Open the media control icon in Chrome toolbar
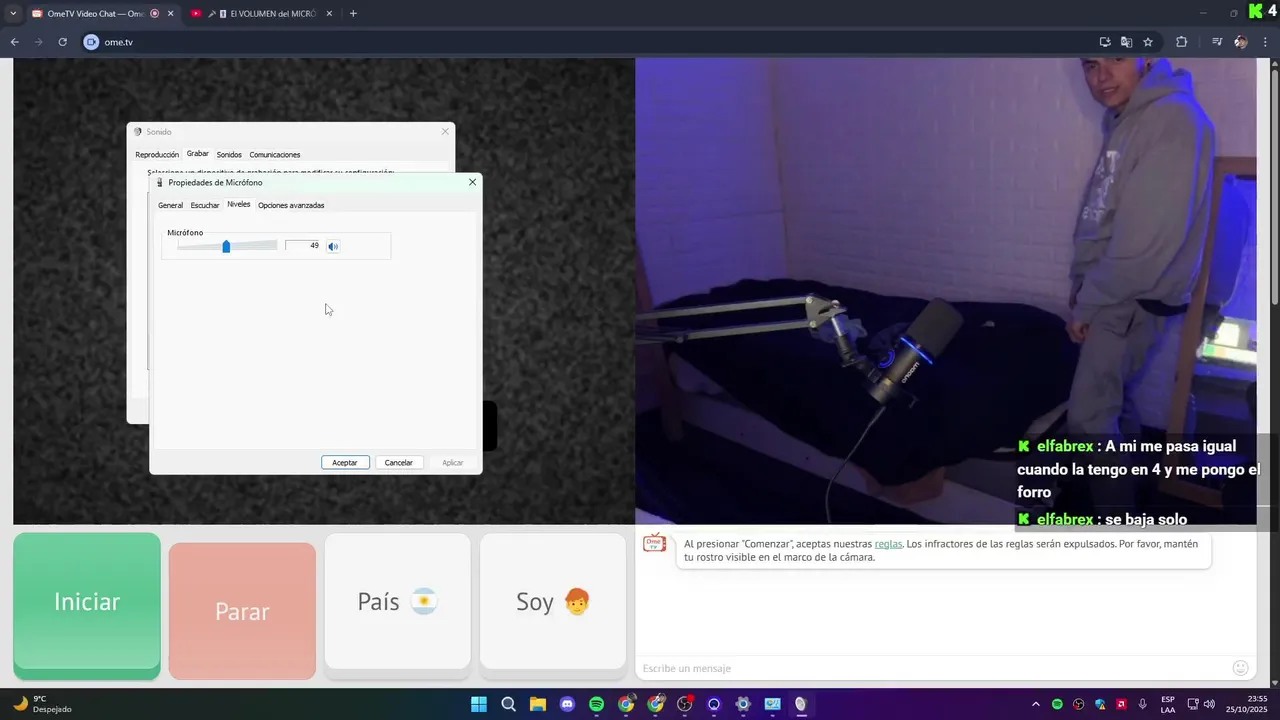 1217,42
